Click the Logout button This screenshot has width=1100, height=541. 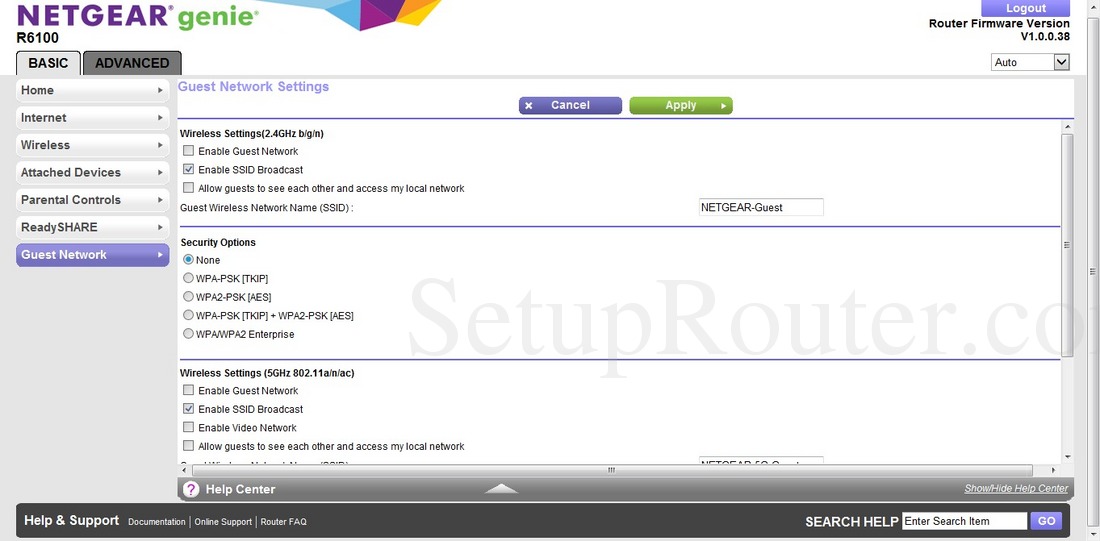pos(1026,8)
